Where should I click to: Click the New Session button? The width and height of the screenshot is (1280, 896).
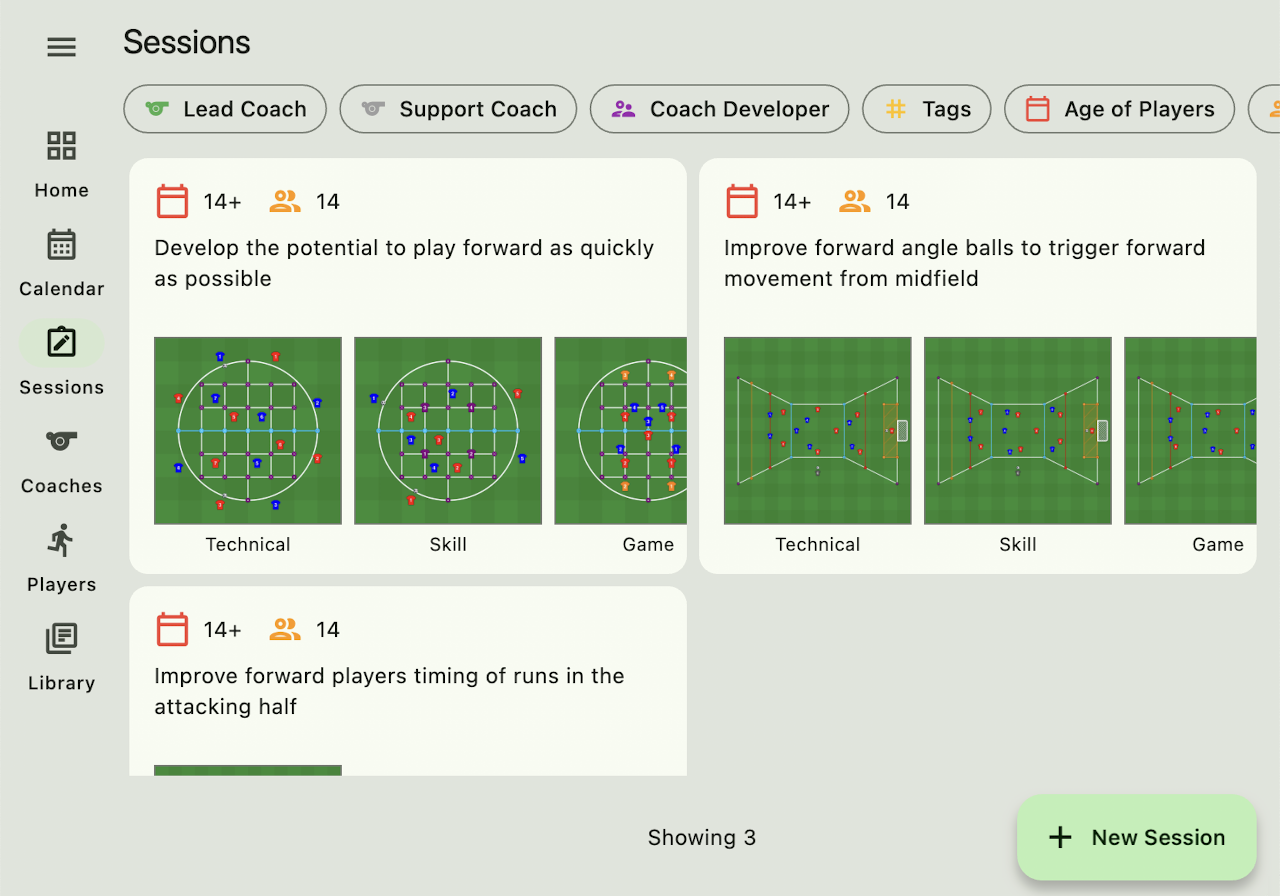coord(1136,838)
